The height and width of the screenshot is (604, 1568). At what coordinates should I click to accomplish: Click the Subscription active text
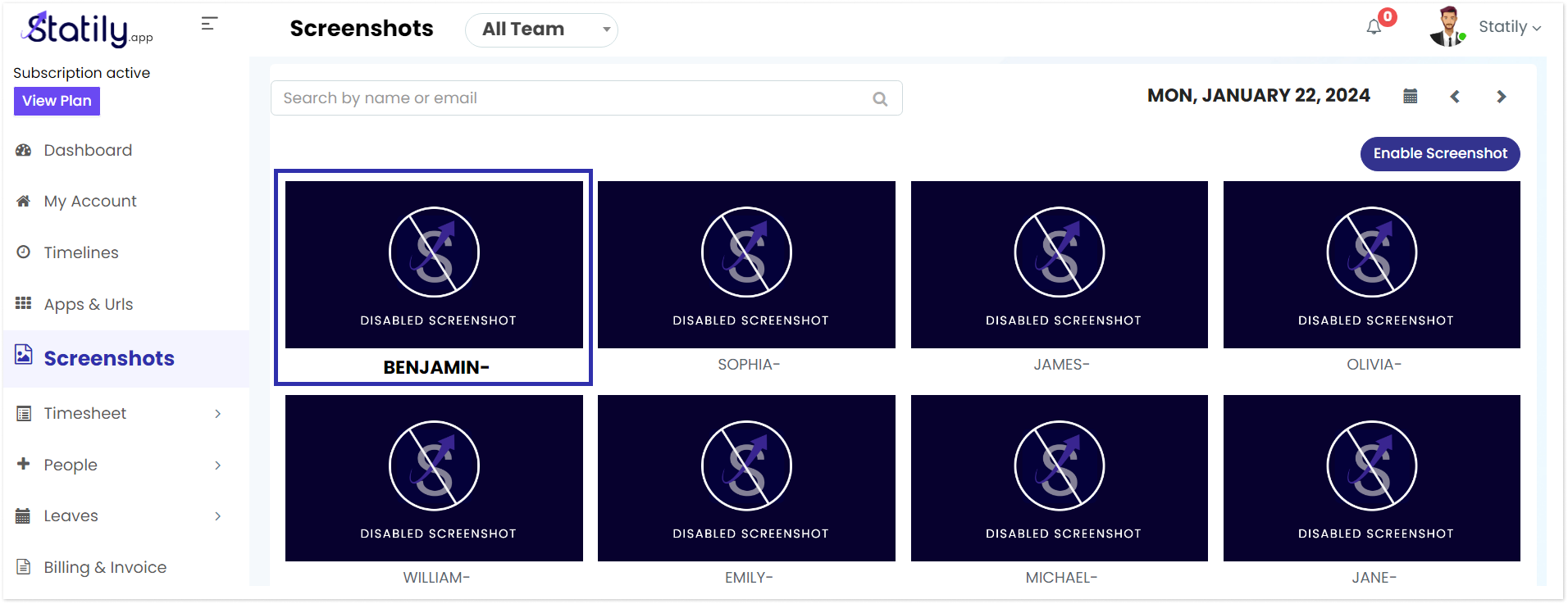click(x=82, y=73)
